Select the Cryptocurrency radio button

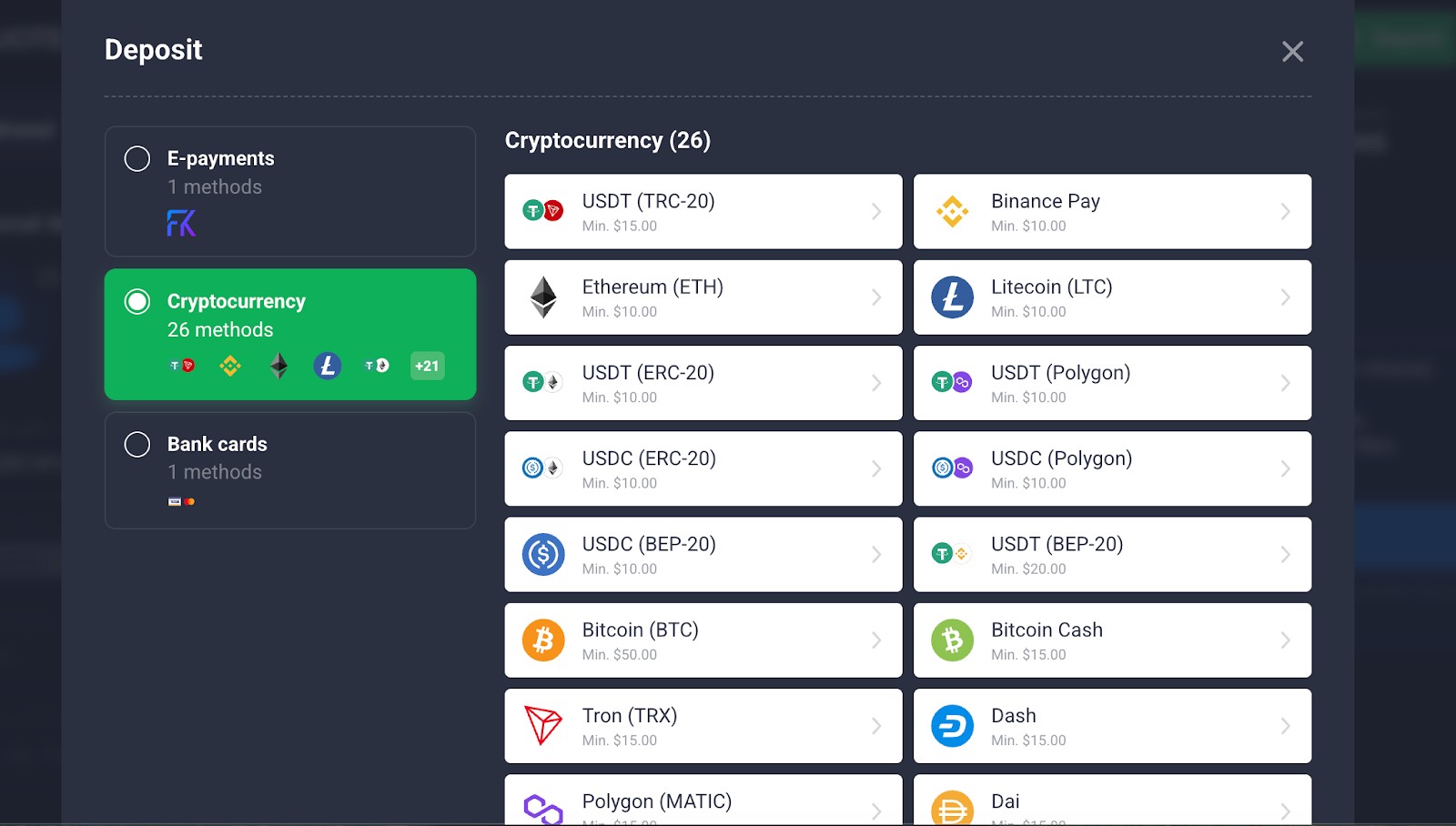(137, 302)
